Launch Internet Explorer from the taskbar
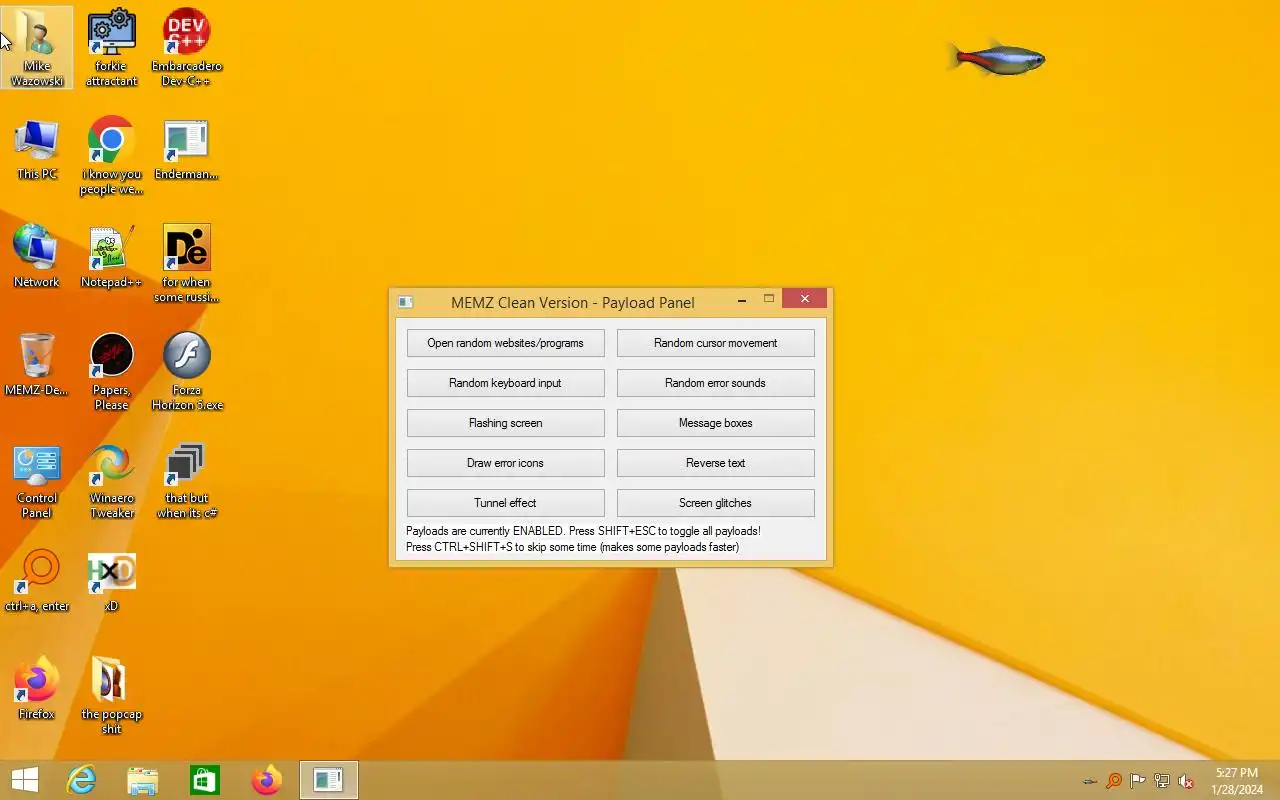Screen dimensions: 1280x800 [x=81, y=780]
